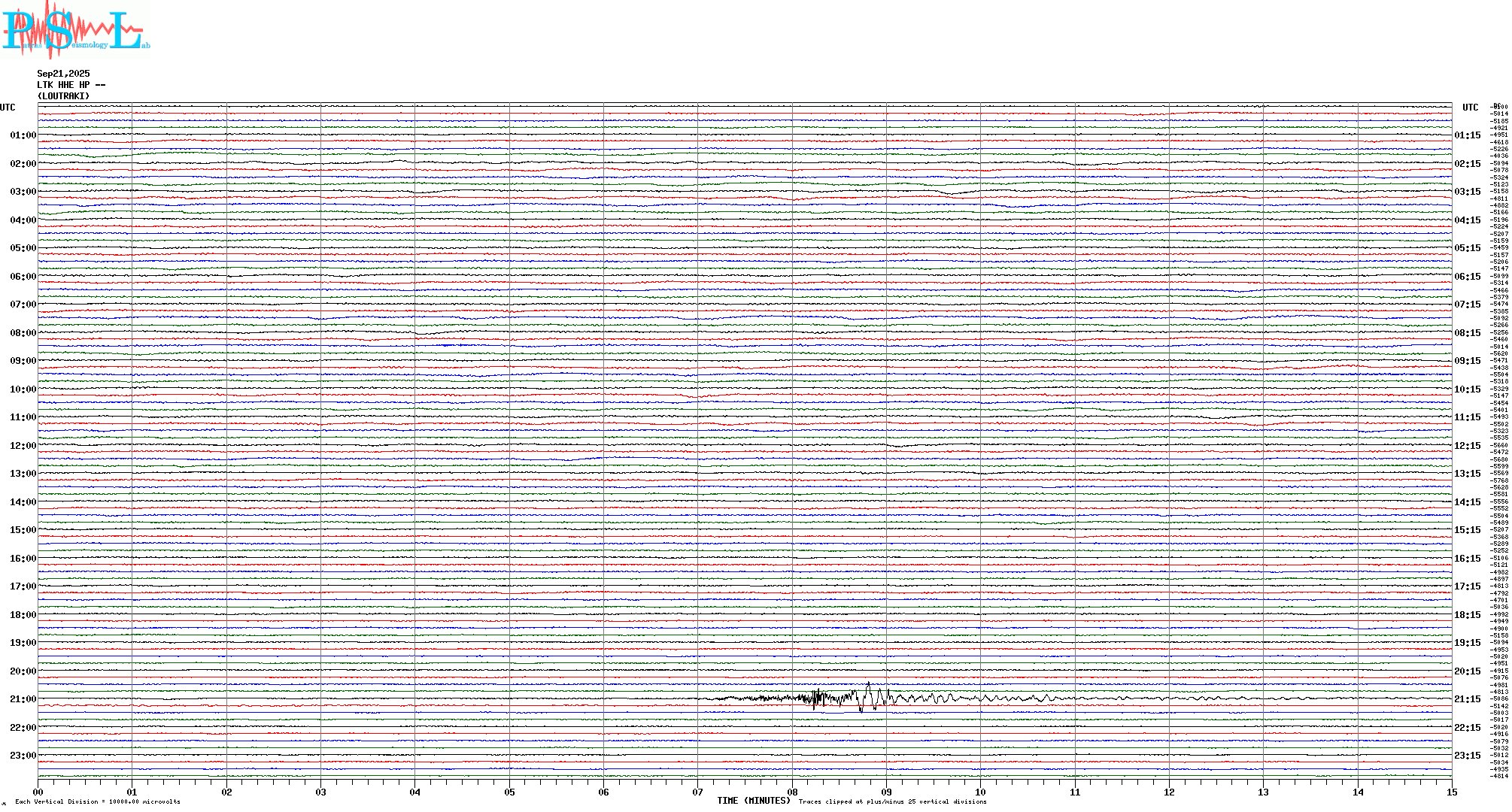
Task: Click the 07:00 hour label on the left
Action: click(x=23, y=304)
